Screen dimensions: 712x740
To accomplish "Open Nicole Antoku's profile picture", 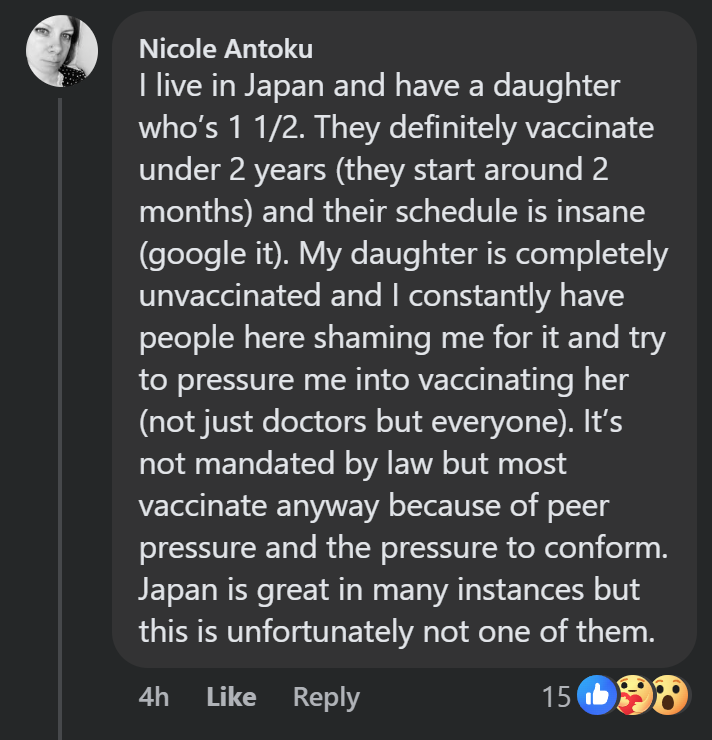I will coord(61,51).
